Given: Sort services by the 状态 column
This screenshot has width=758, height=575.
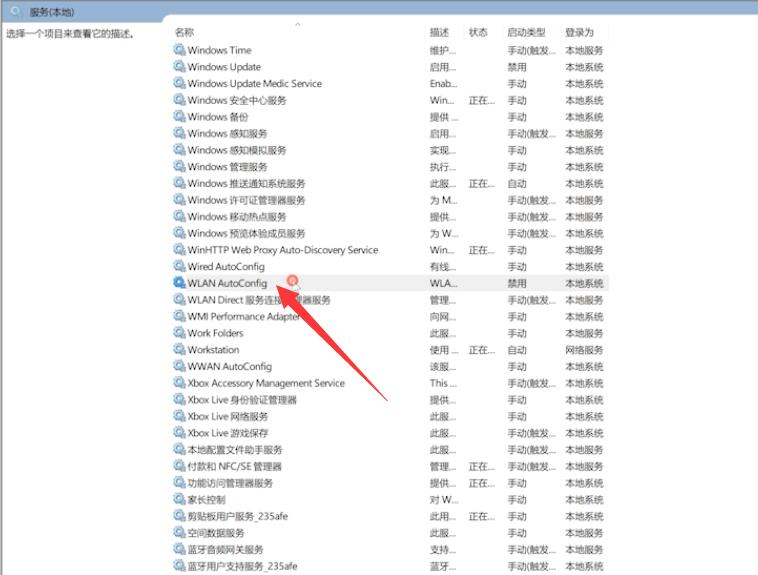Looking at the screenshot, I should click(478, 32).
